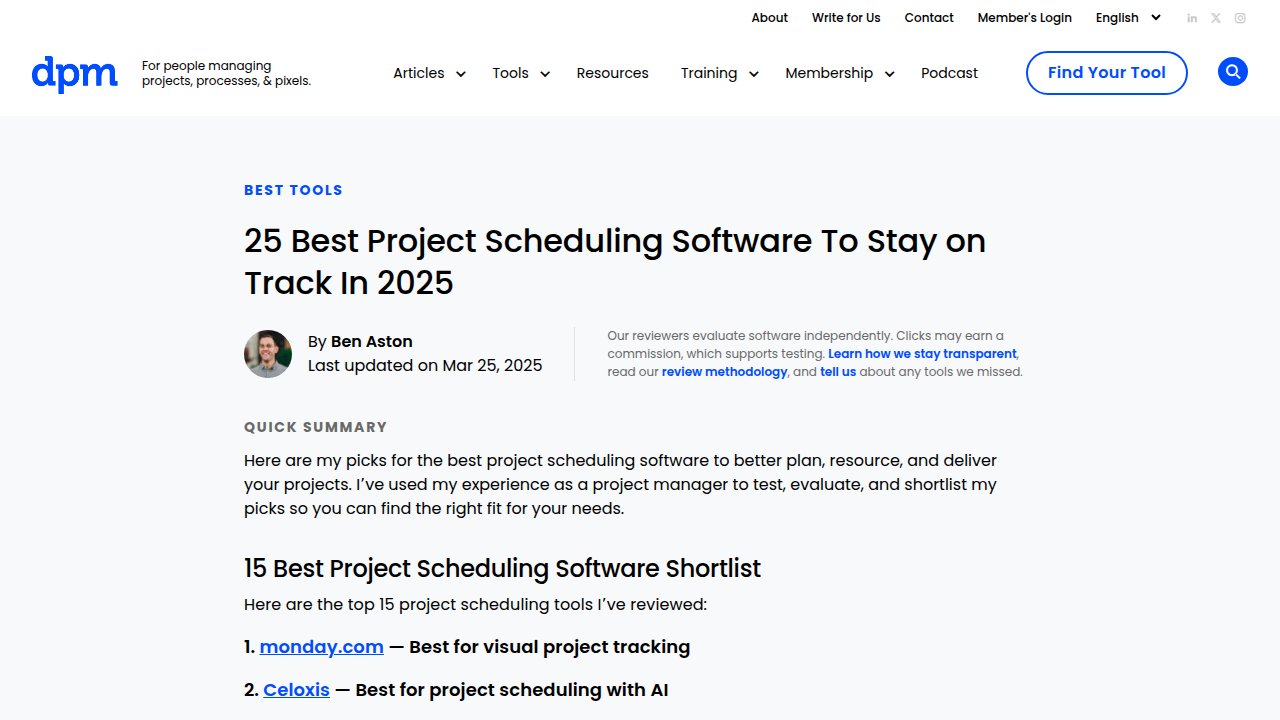Click the Last updated on Mar 25, 2025 text
Screen dimensions: 1280x720
(425, 366)
